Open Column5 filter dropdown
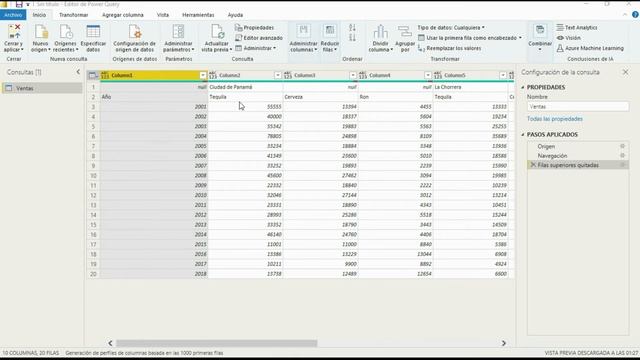Image resolution: width=640 pixels, height=360 pixels. click(503, 75)
